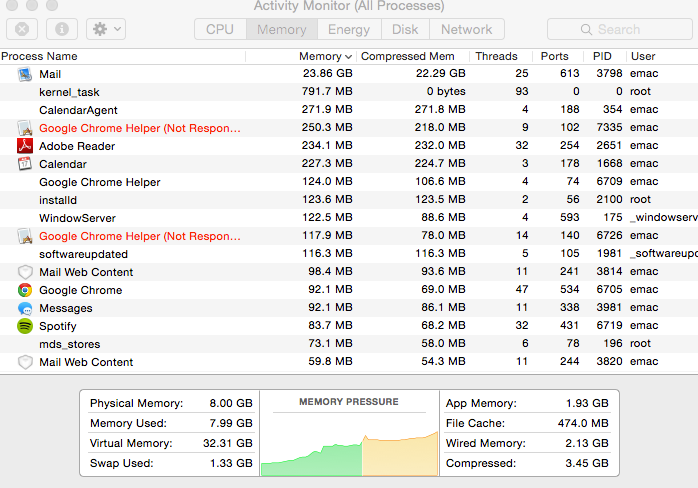Screen dimensions: 698x488
Task: Click the Adobe Reader process name
Action: point(77,146)
